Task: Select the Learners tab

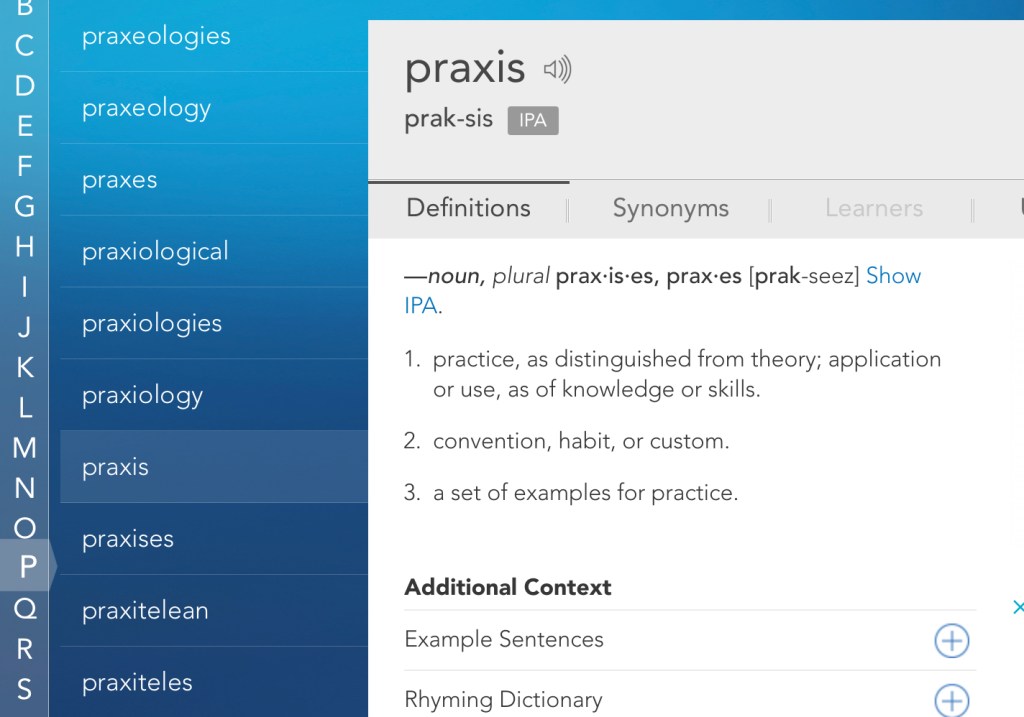Action: click(x=873, y=208)
